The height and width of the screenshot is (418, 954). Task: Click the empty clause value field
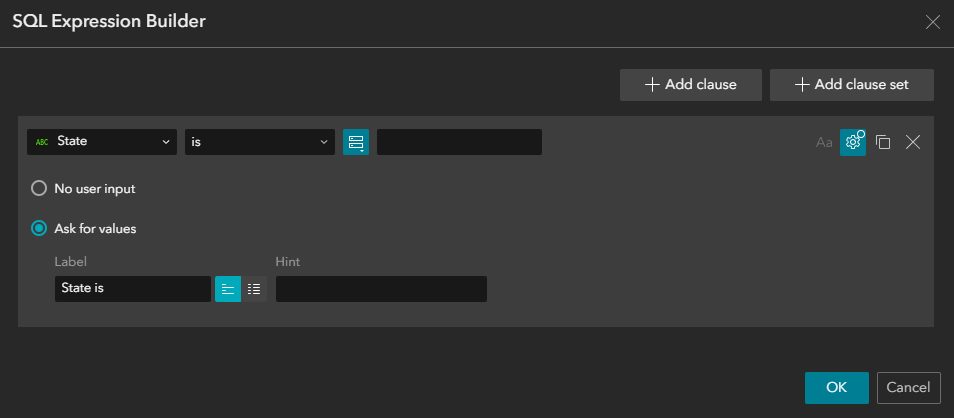pos(459,142)
